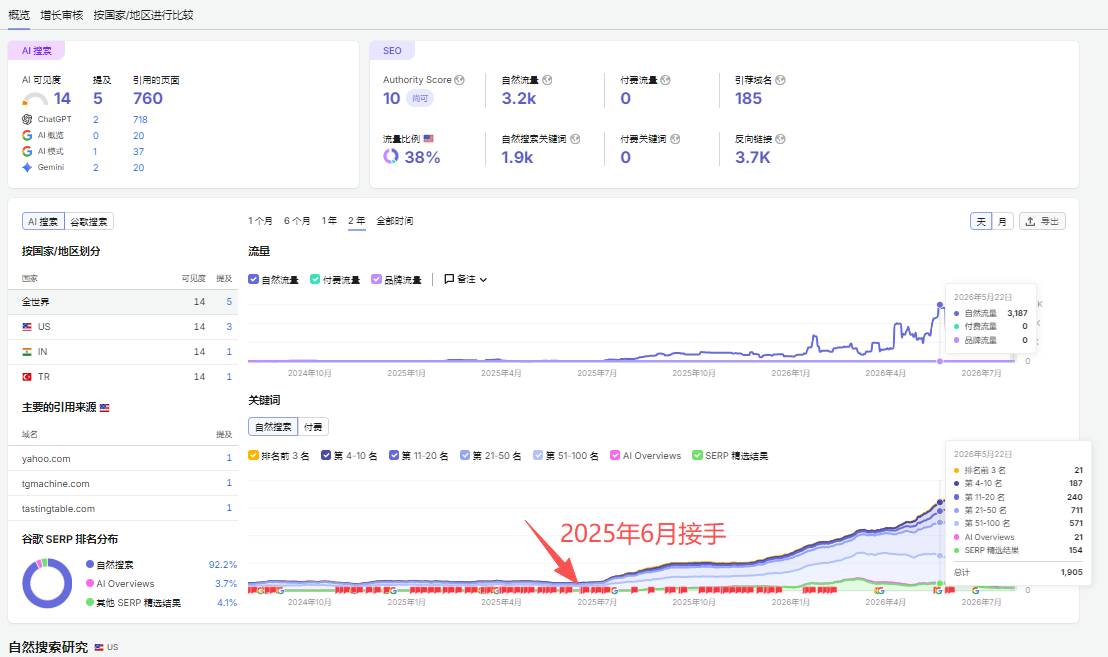Click the 718 cited pages link for ChatGPT

[x=140, y=119]
